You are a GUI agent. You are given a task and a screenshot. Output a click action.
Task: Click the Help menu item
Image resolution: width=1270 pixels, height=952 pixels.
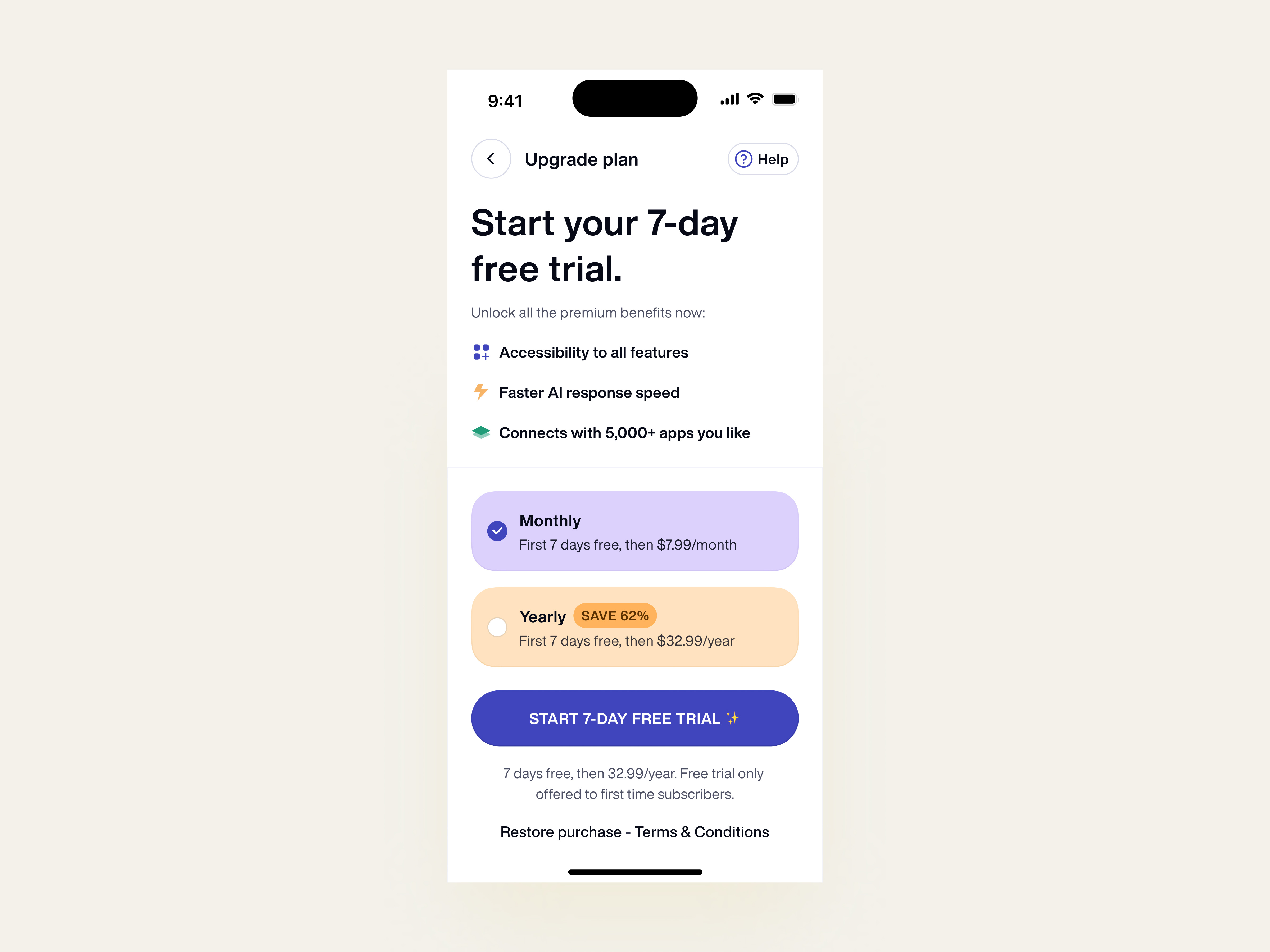(x=762, y=158)
